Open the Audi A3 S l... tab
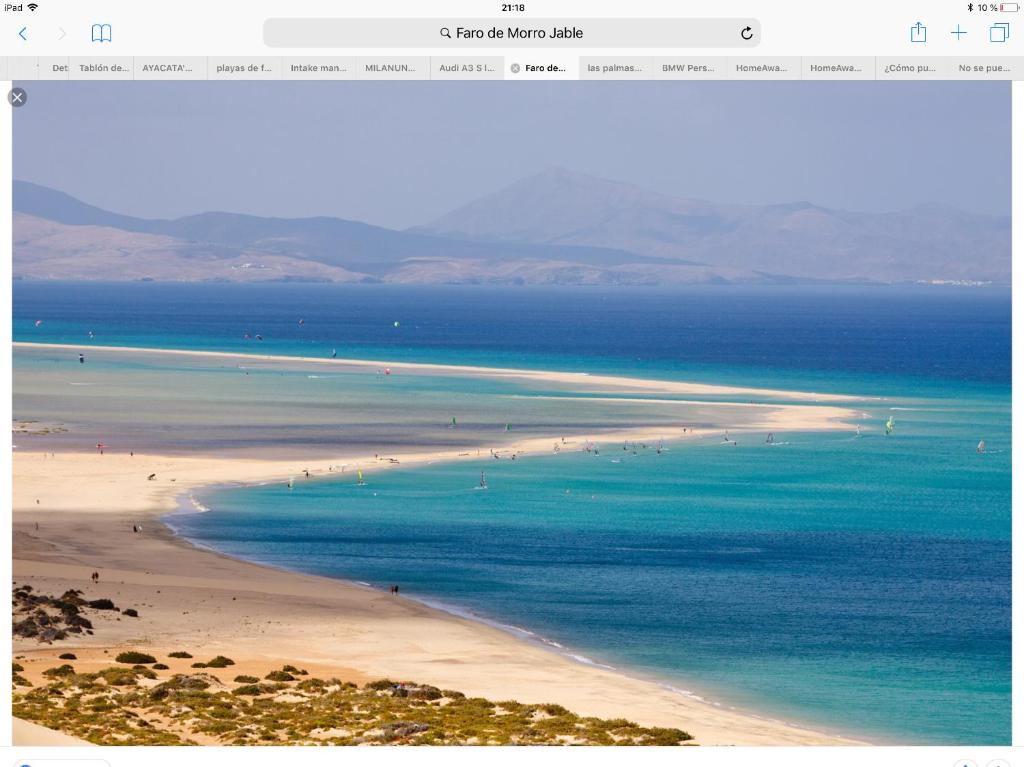The height and width of the screenshot is (767, 1024). pyautogui.click(x=467, y=68)
